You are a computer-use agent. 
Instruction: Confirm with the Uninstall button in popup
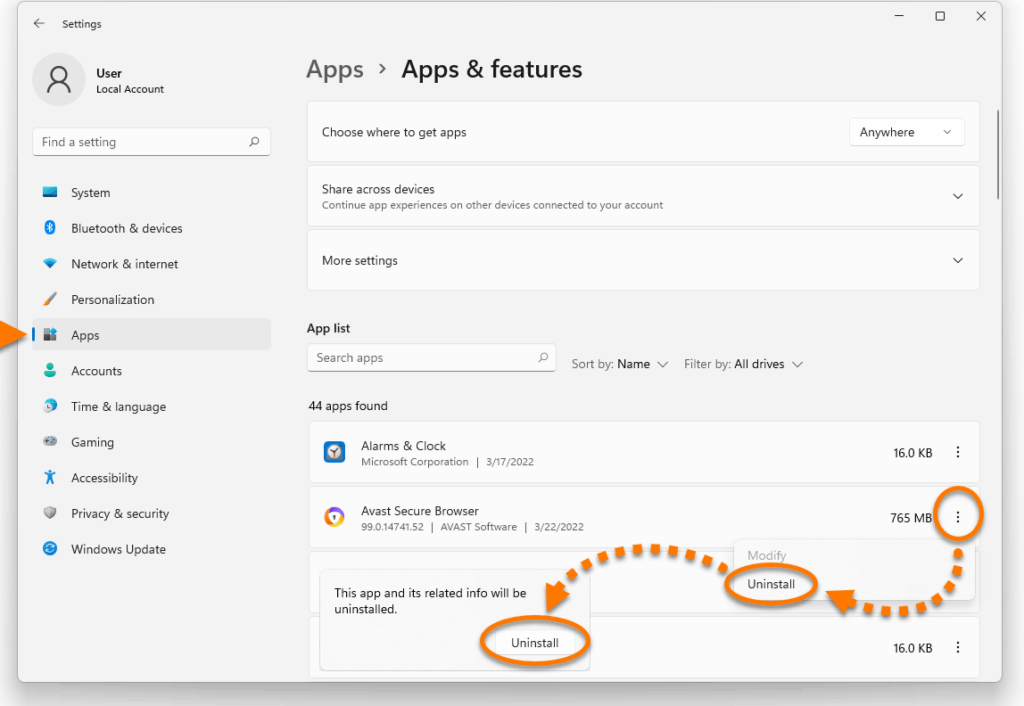tap(535, 643)
